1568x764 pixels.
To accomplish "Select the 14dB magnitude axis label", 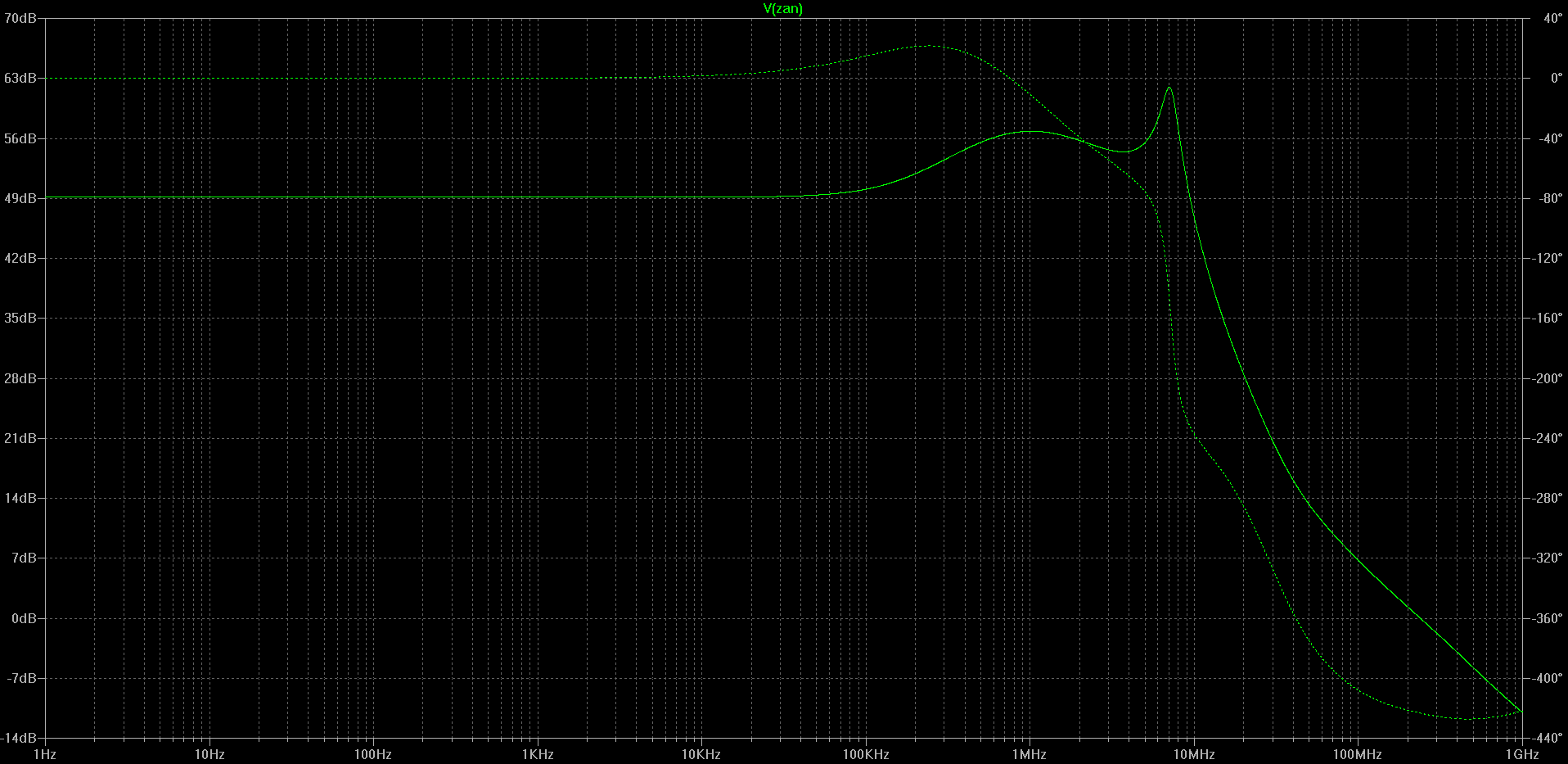I will point(20,498).
